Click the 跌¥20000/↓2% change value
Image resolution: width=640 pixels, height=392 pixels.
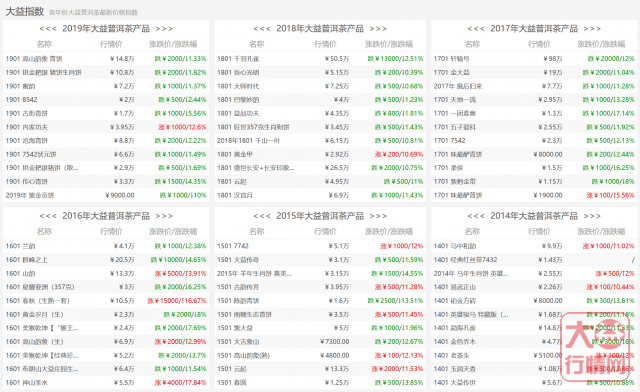click(x=611, y=59)
